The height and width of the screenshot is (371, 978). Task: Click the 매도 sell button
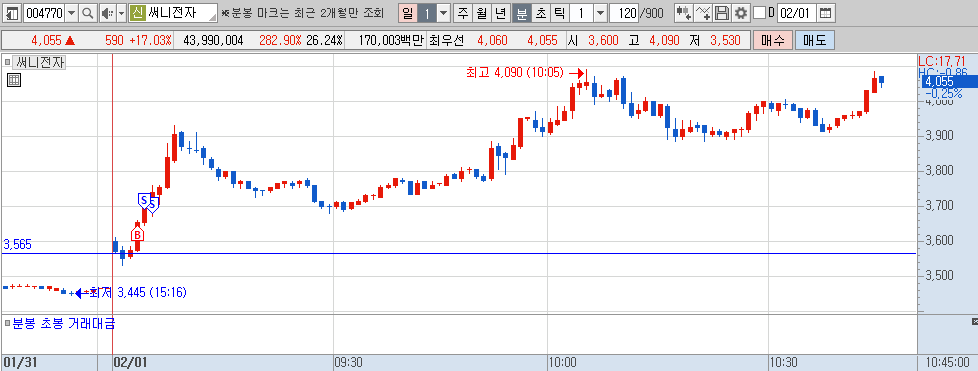[815, 41]
